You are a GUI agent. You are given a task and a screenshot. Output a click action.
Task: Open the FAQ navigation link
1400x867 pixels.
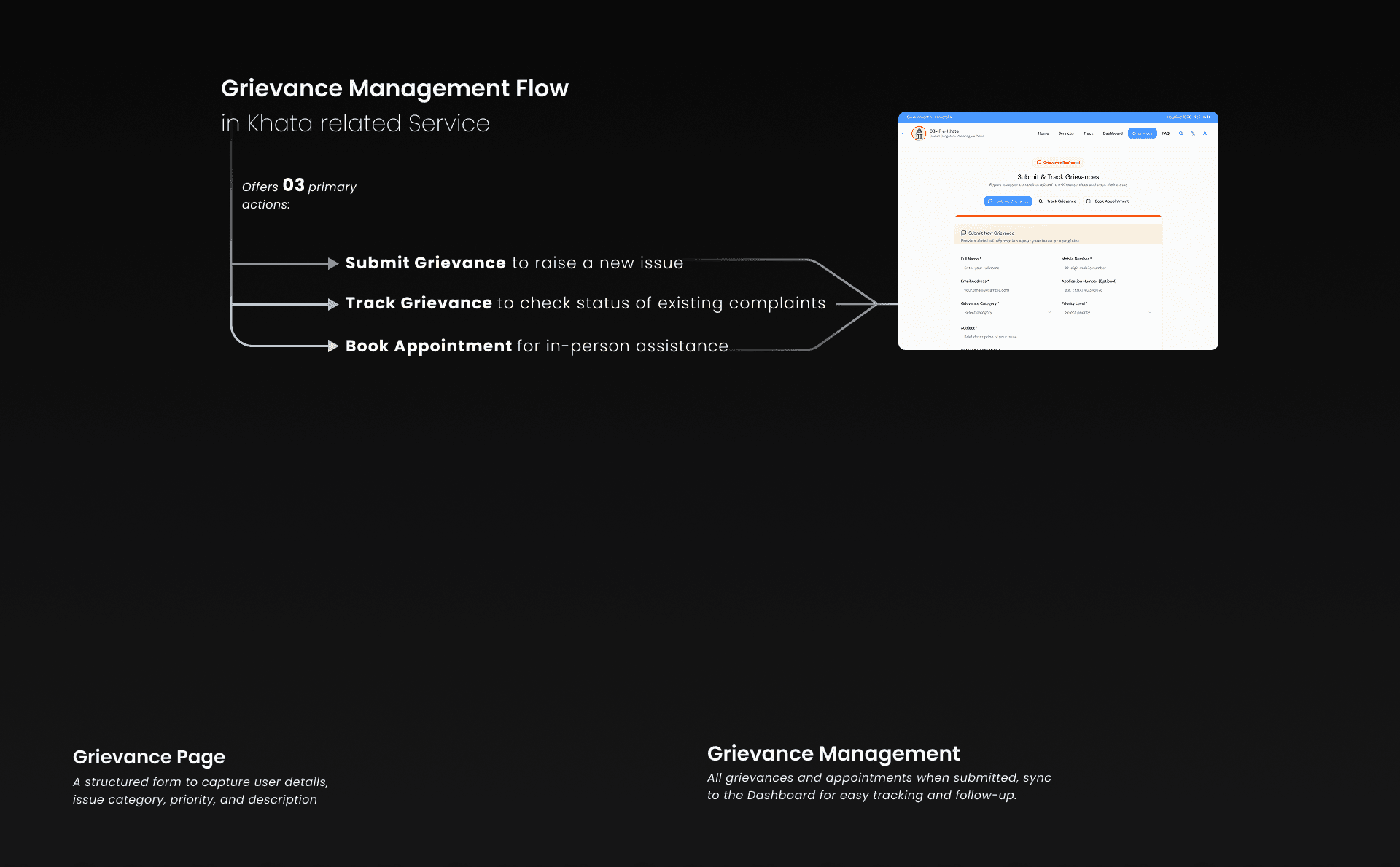click(x=1166, y=133)
